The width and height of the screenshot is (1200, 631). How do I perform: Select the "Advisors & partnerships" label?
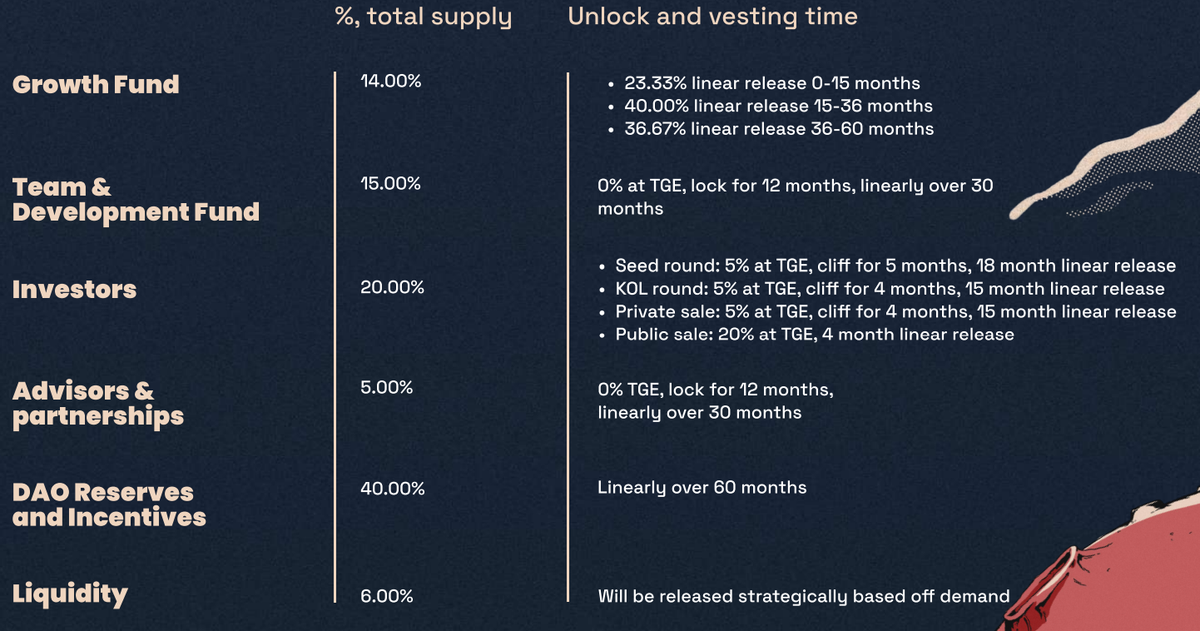click(98, 403)
